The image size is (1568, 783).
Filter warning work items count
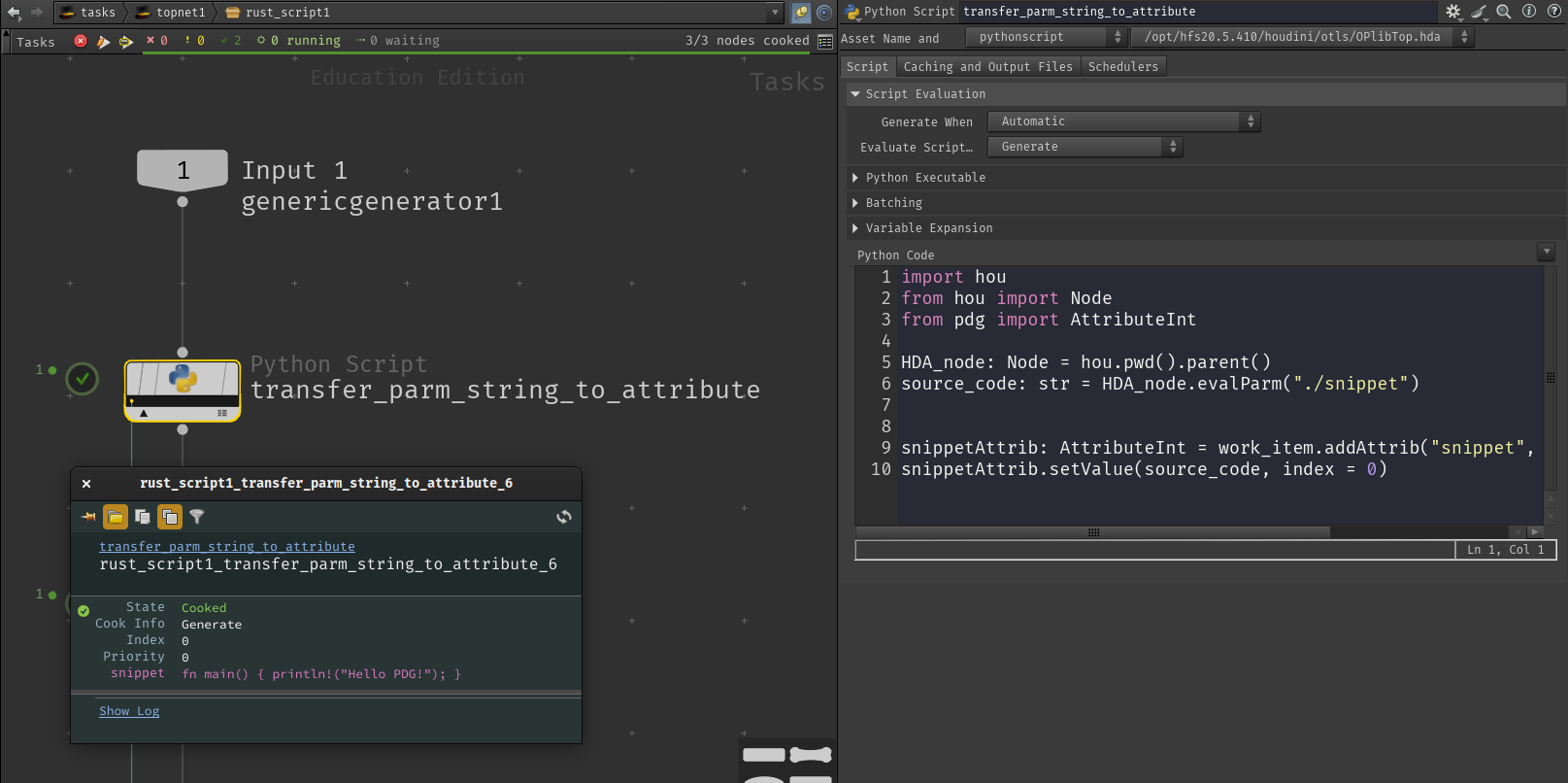pos(195,41)
